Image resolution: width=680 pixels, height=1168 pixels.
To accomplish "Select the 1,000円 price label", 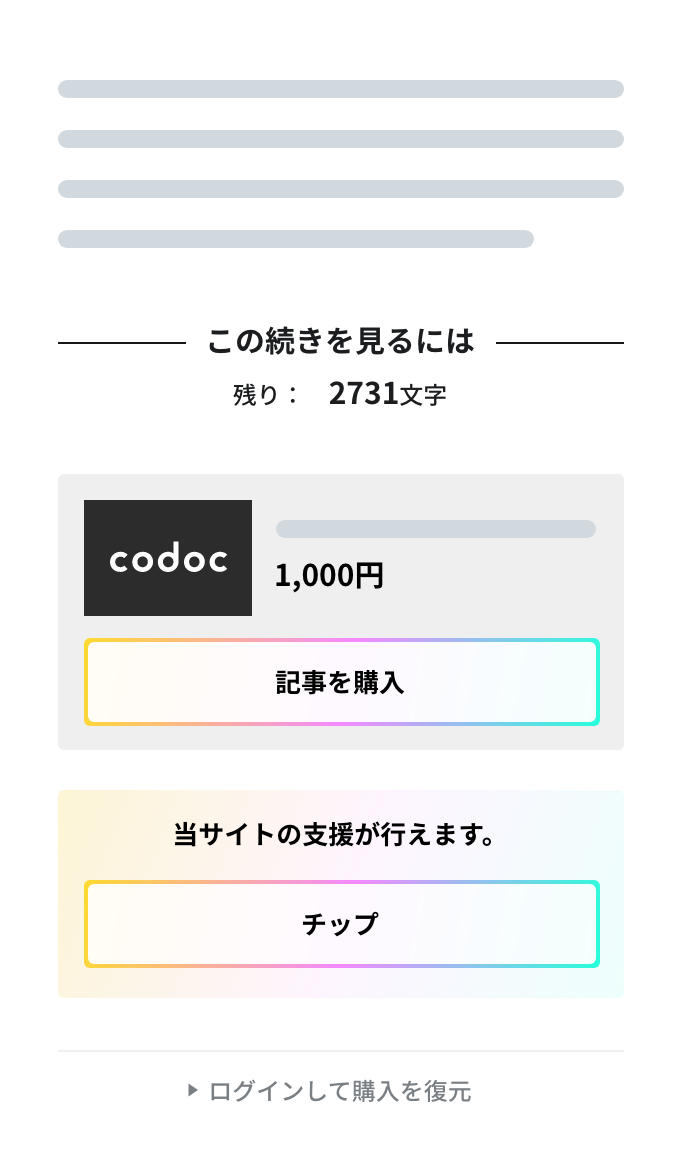I will [329, 575].
